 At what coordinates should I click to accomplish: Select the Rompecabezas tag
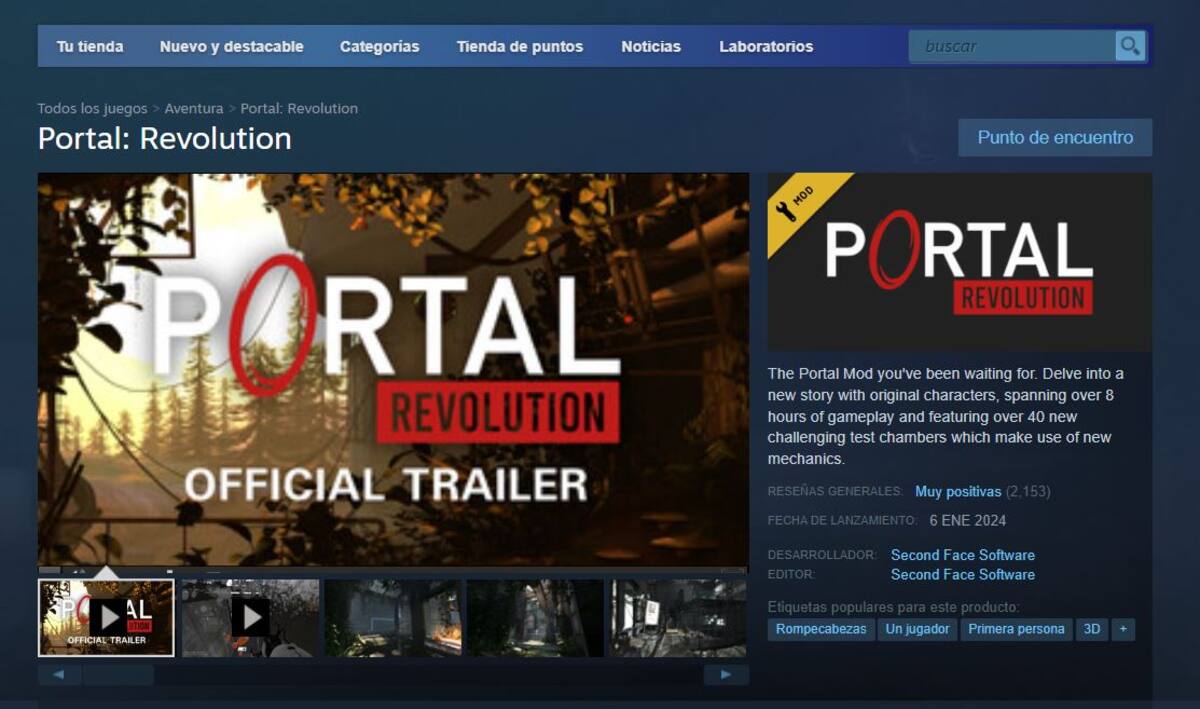(x=821, y=629)
